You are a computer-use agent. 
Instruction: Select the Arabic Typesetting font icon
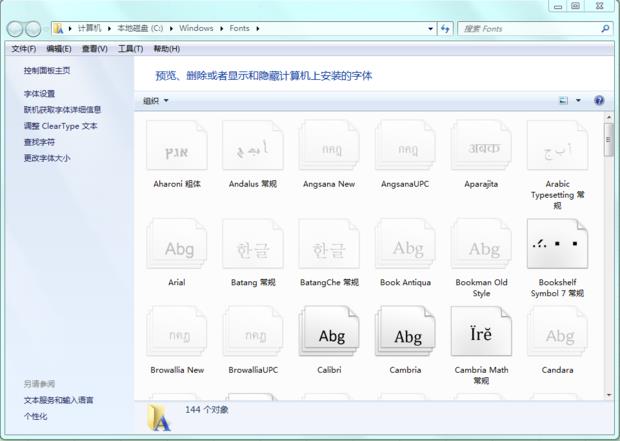[x=558, y=145]
